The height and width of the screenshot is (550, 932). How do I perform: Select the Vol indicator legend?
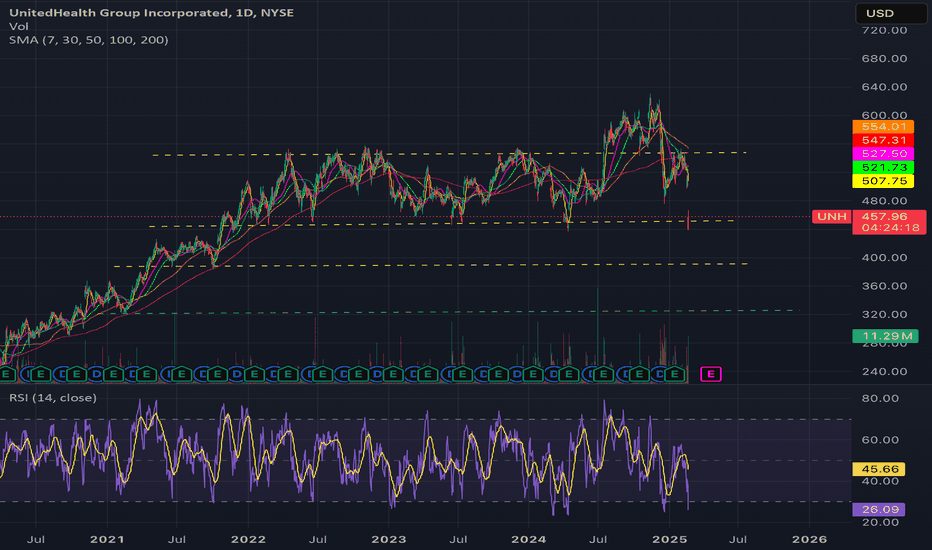[x=18, y=26]
